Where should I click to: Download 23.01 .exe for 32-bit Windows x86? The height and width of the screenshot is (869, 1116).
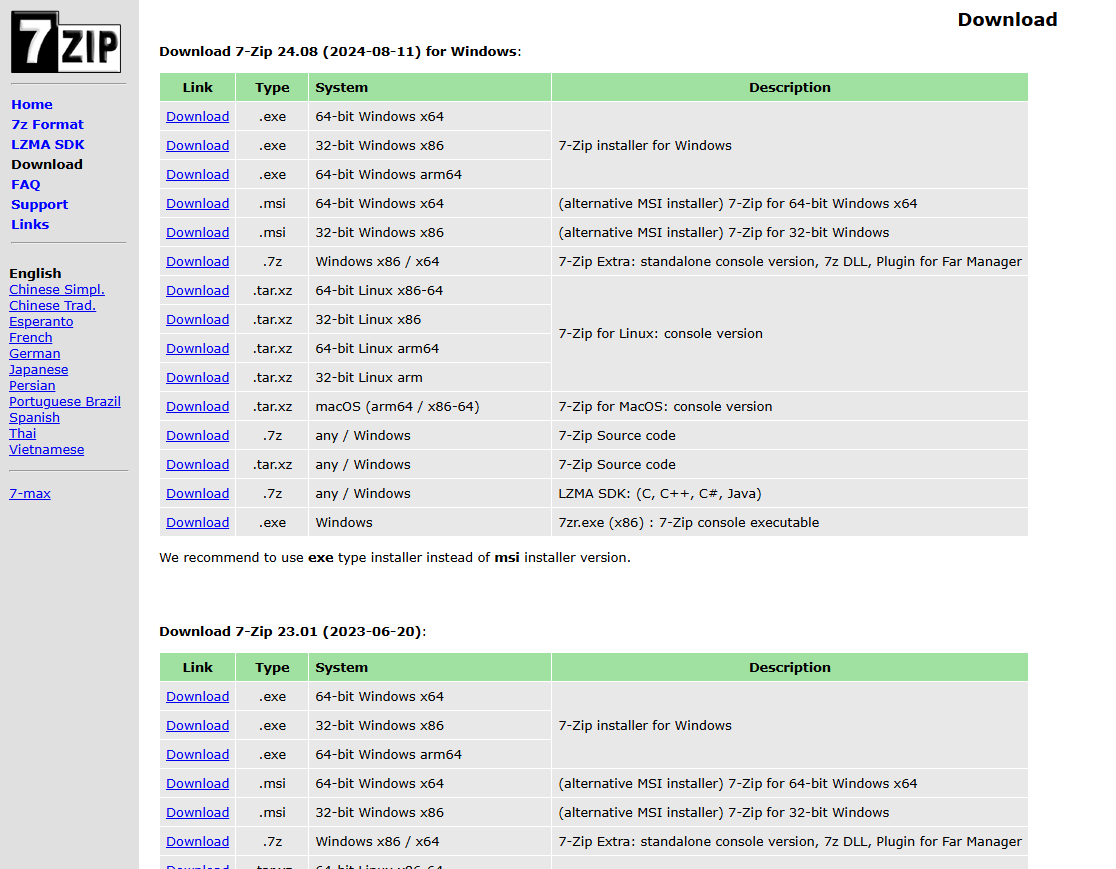click(197, 726)
